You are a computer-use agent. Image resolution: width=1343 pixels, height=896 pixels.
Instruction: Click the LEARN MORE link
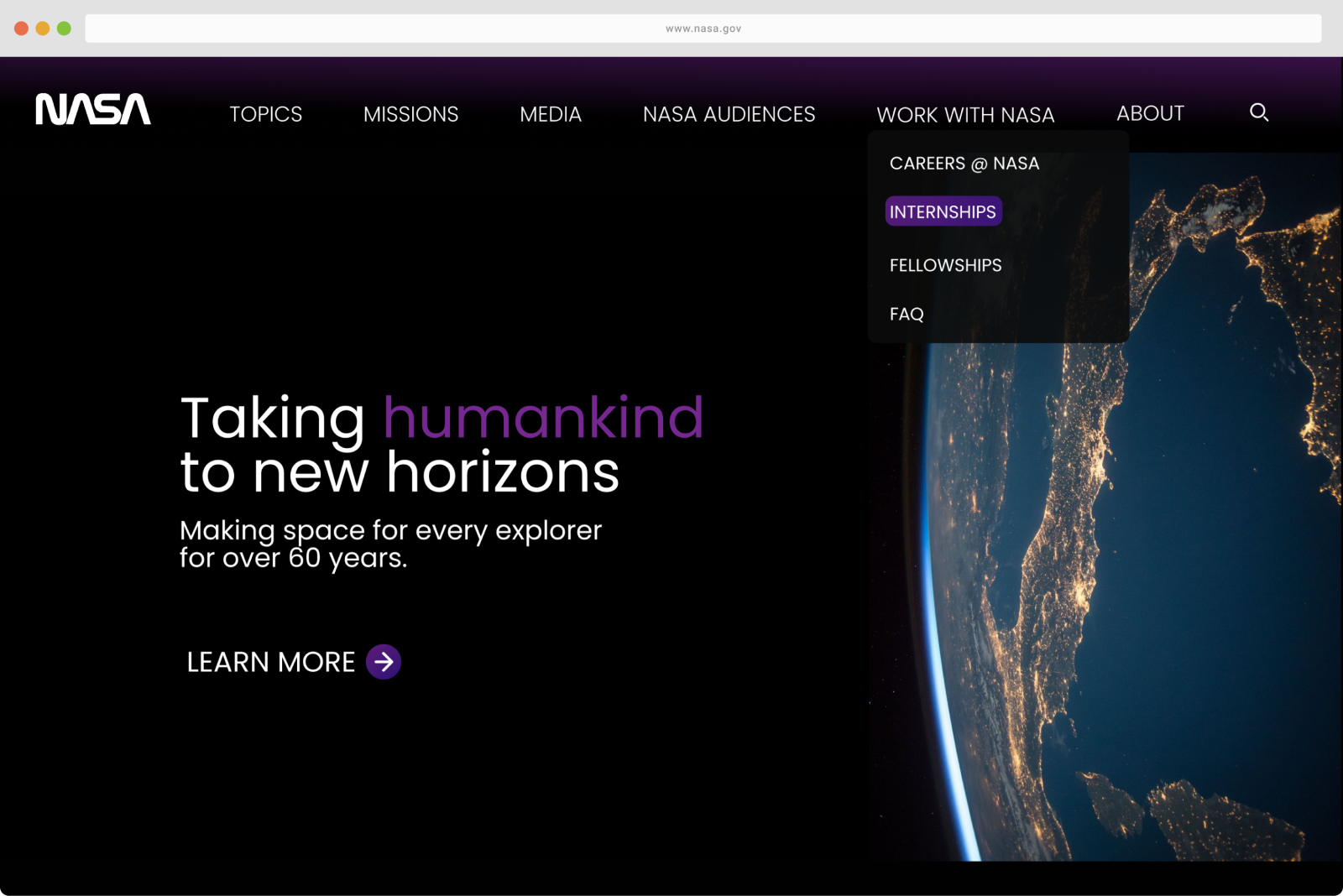pos(271,662)
